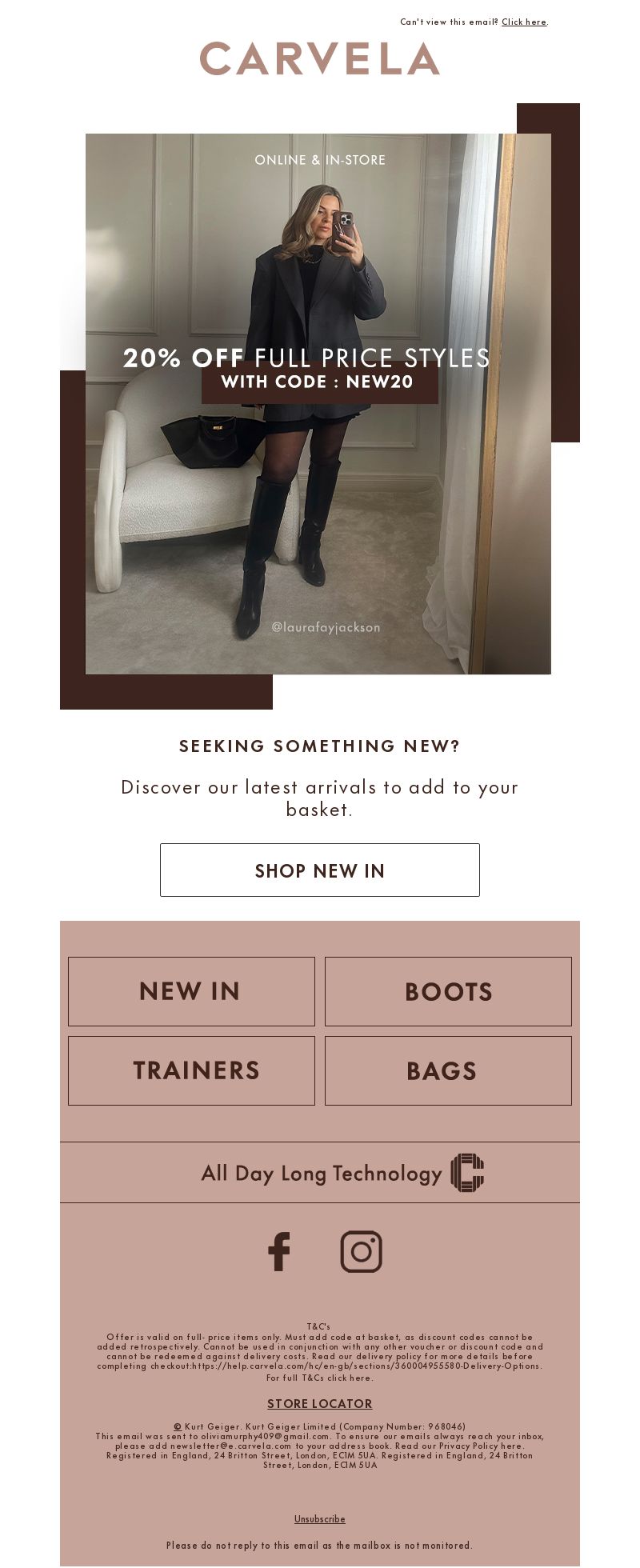Open the BOOTS category

pos(448,991)
